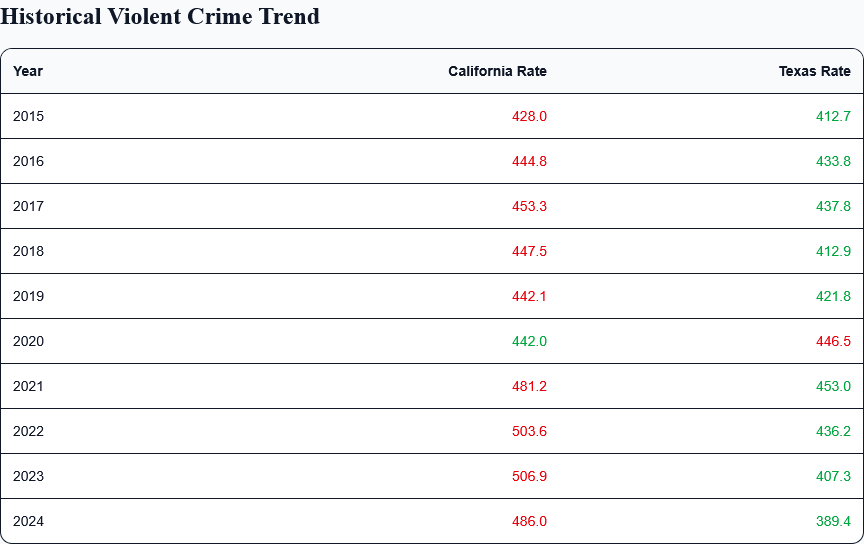Click California value 506.9 for 2023
Image resolution: width=864 pixels, height=544 pixels.
529,476
